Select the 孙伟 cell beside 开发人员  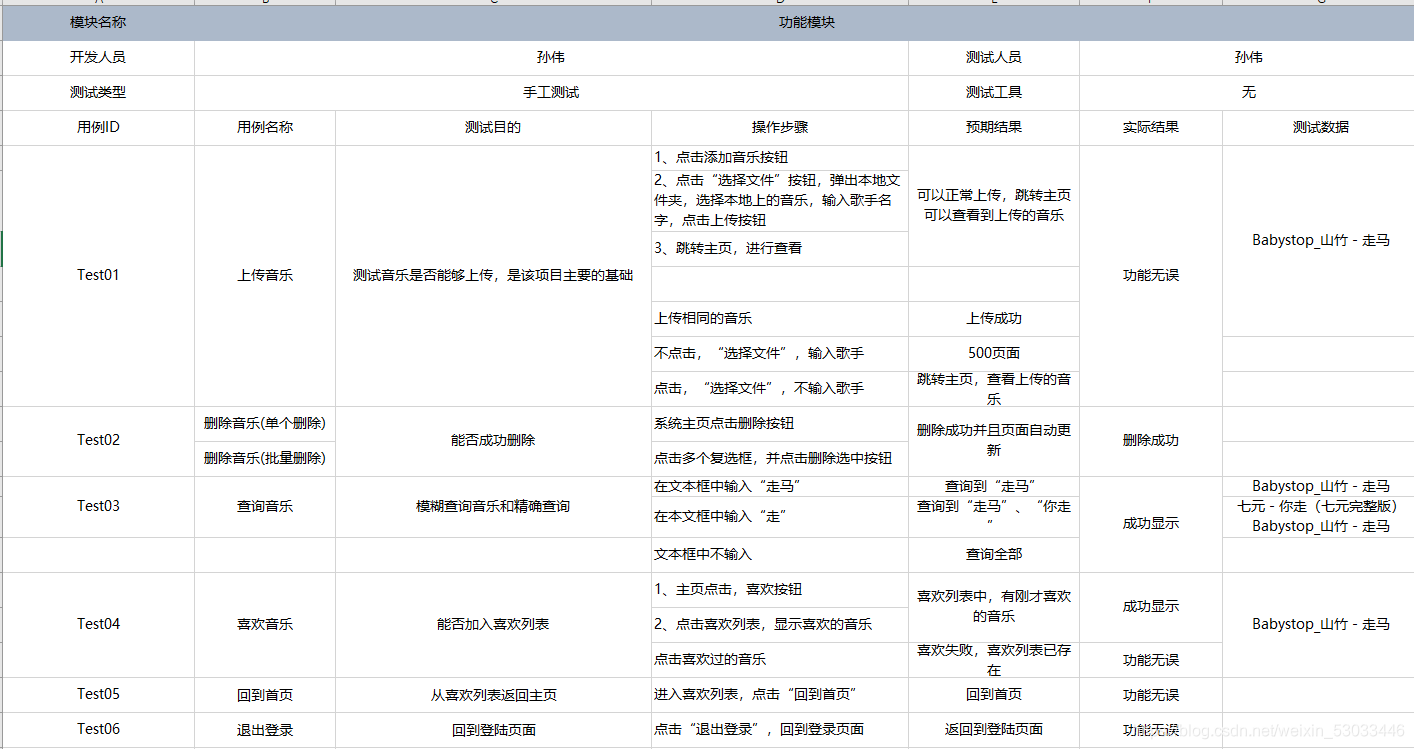point(551,58)
